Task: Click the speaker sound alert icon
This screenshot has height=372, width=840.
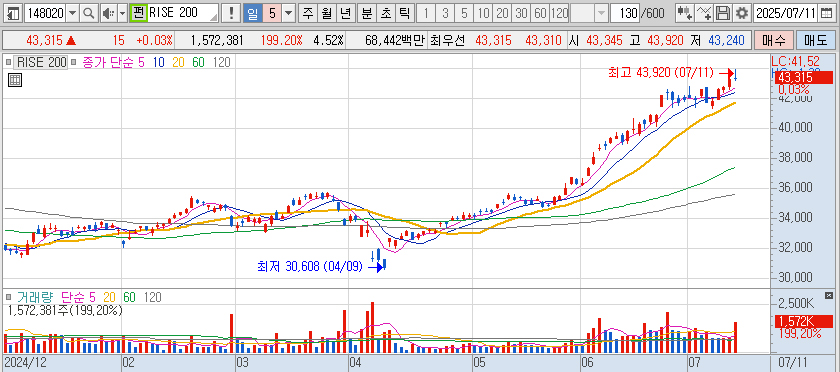Action: (x=108, y=13)
